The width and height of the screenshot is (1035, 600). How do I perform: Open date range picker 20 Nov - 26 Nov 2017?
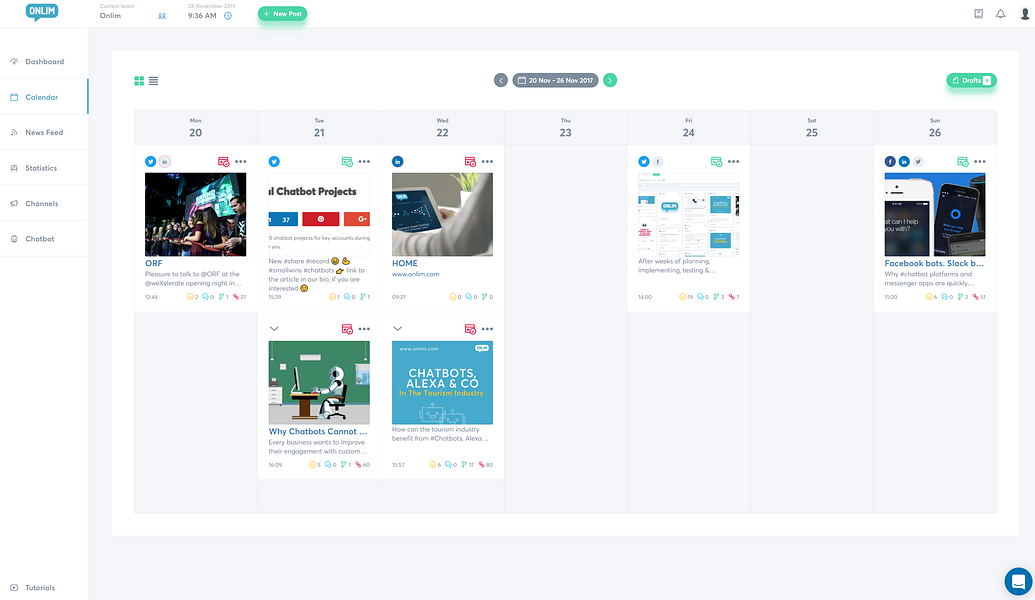555,81
